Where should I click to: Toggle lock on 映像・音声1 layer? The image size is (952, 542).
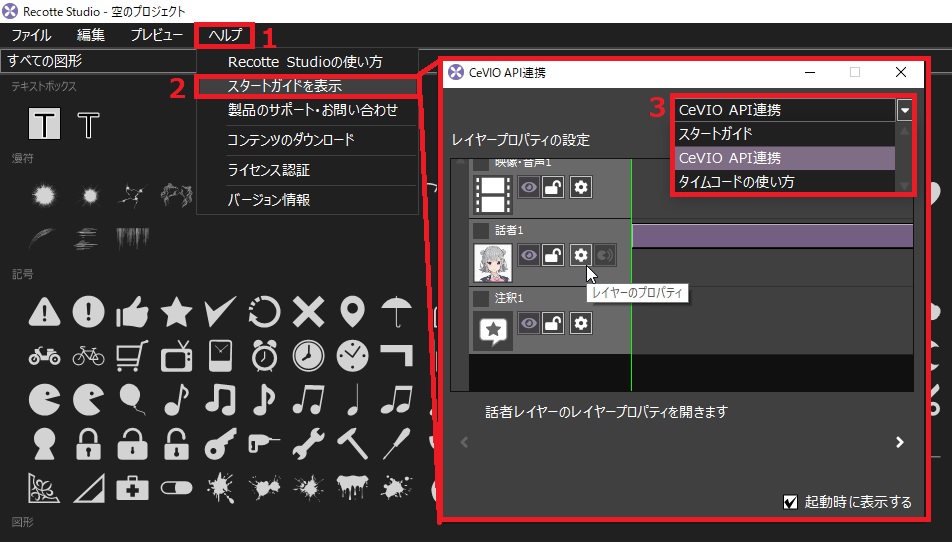552,187
